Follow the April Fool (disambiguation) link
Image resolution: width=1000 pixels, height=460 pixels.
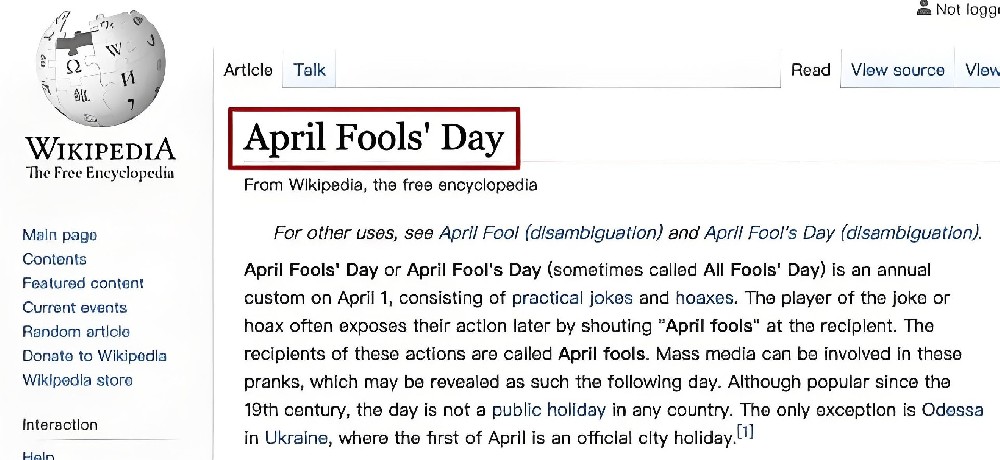tap(551, 233)
